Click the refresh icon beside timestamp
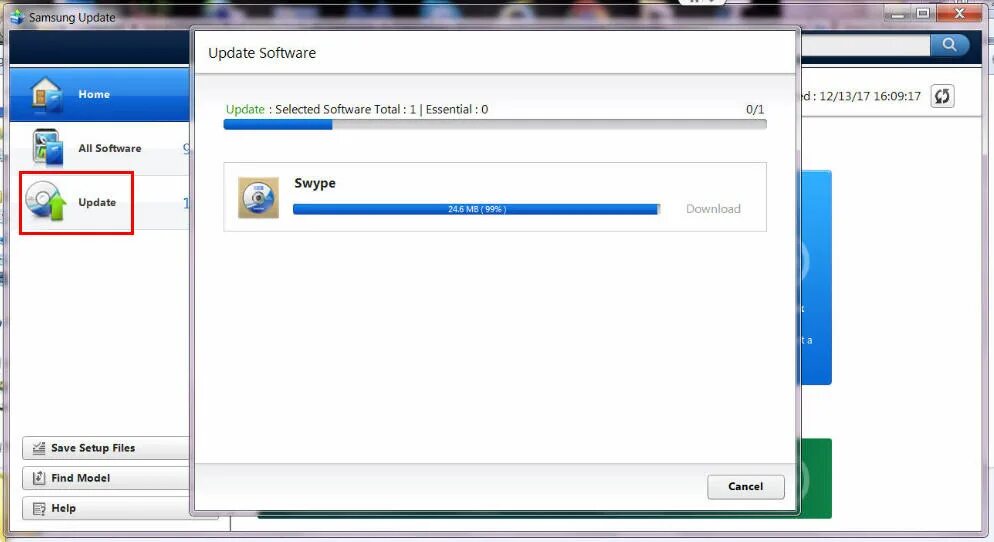 tap(942, 96)
